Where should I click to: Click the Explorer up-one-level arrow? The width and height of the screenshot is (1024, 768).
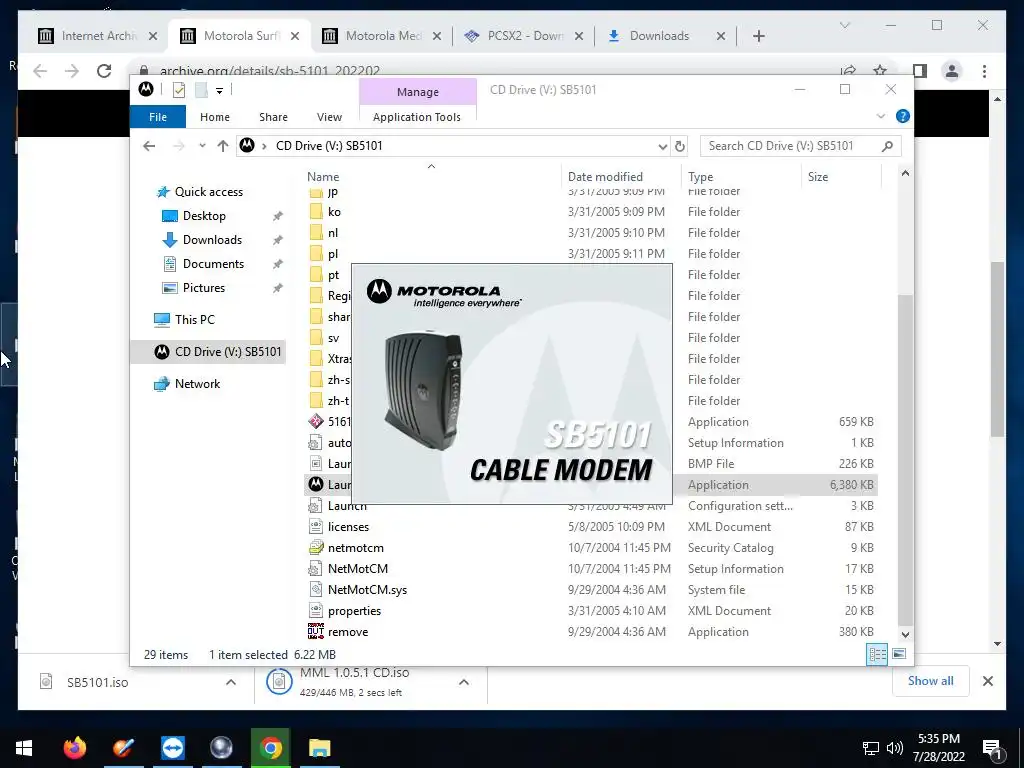tap(223, 146)
